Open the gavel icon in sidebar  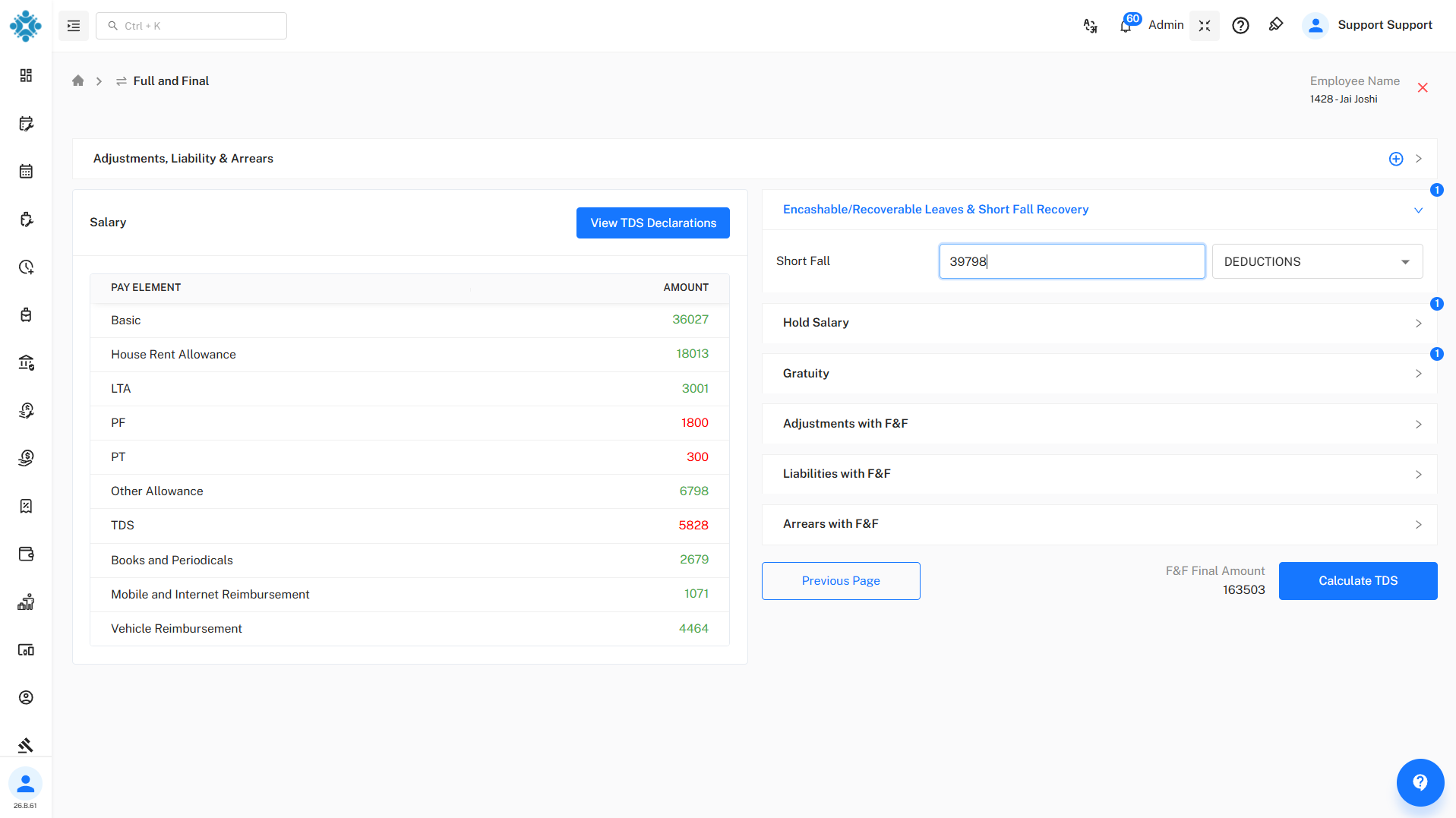tap(26, 745)
